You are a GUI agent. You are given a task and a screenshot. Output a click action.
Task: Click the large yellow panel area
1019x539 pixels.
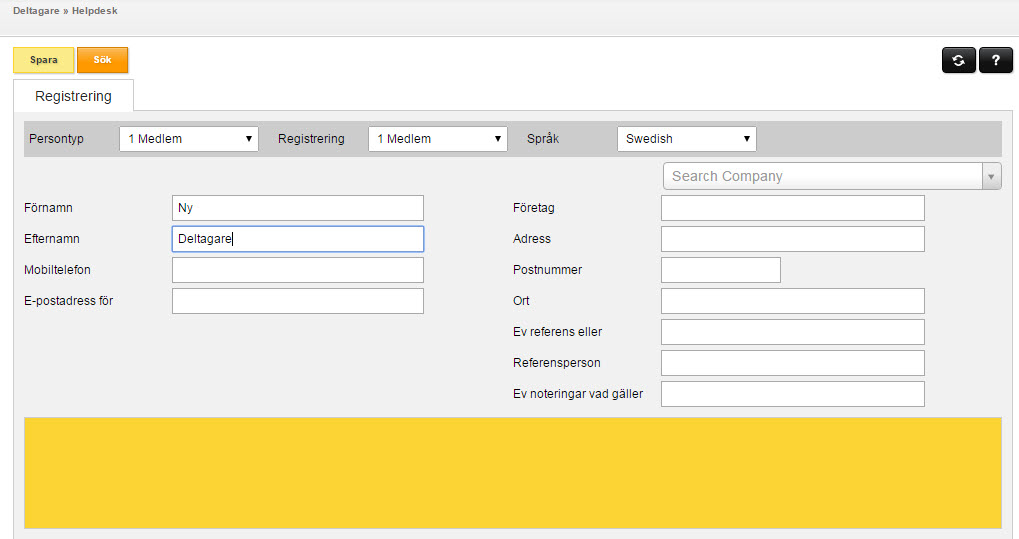[x=513, y=473]
